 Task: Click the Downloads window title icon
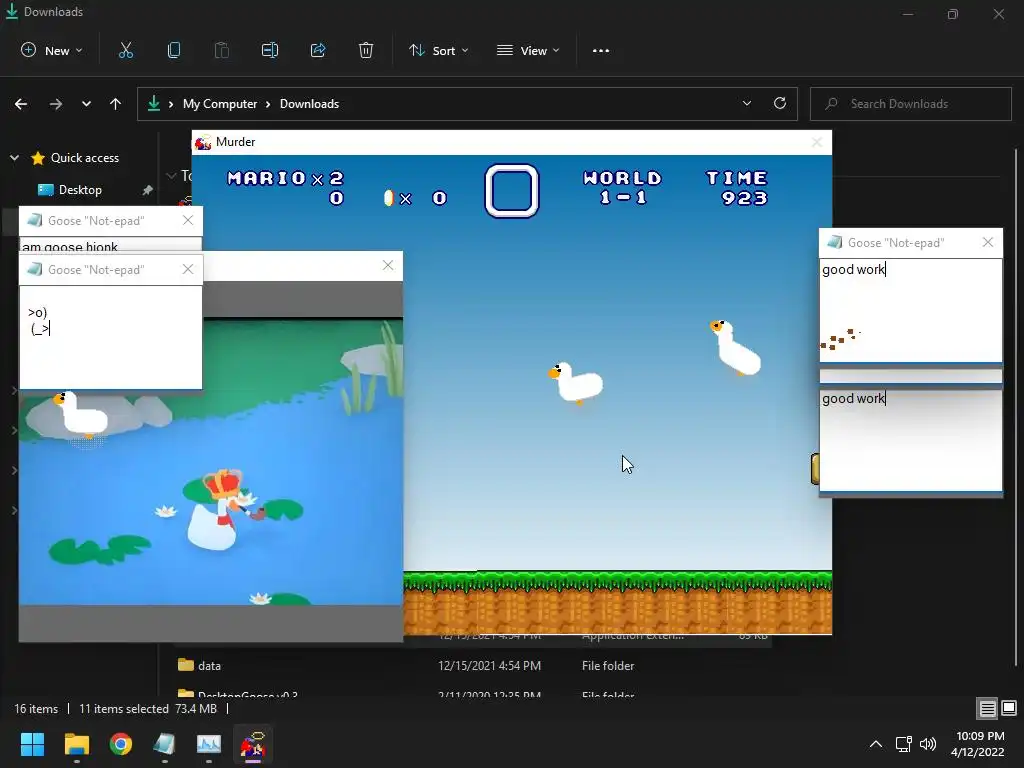point(12,12)
